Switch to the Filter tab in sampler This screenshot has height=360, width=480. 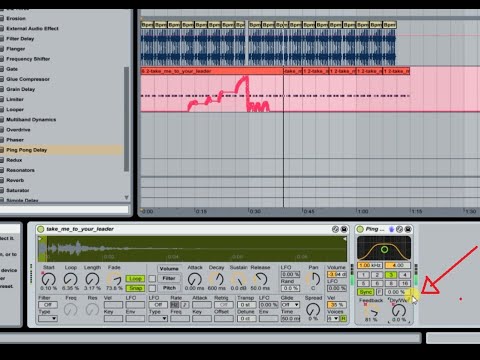tap(169, 278)
